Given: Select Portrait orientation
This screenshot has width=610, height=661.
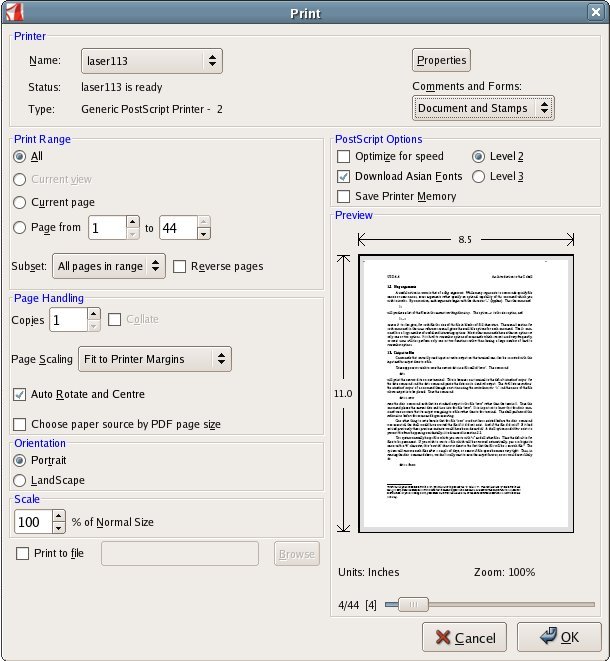Looking at the screenshot, I should 19,460.
